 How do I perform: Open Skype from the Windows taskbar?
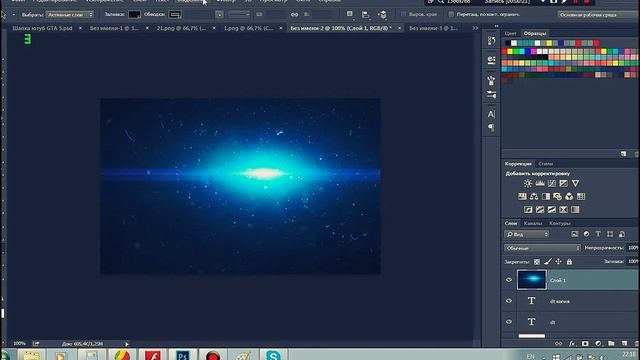point(273,355)
